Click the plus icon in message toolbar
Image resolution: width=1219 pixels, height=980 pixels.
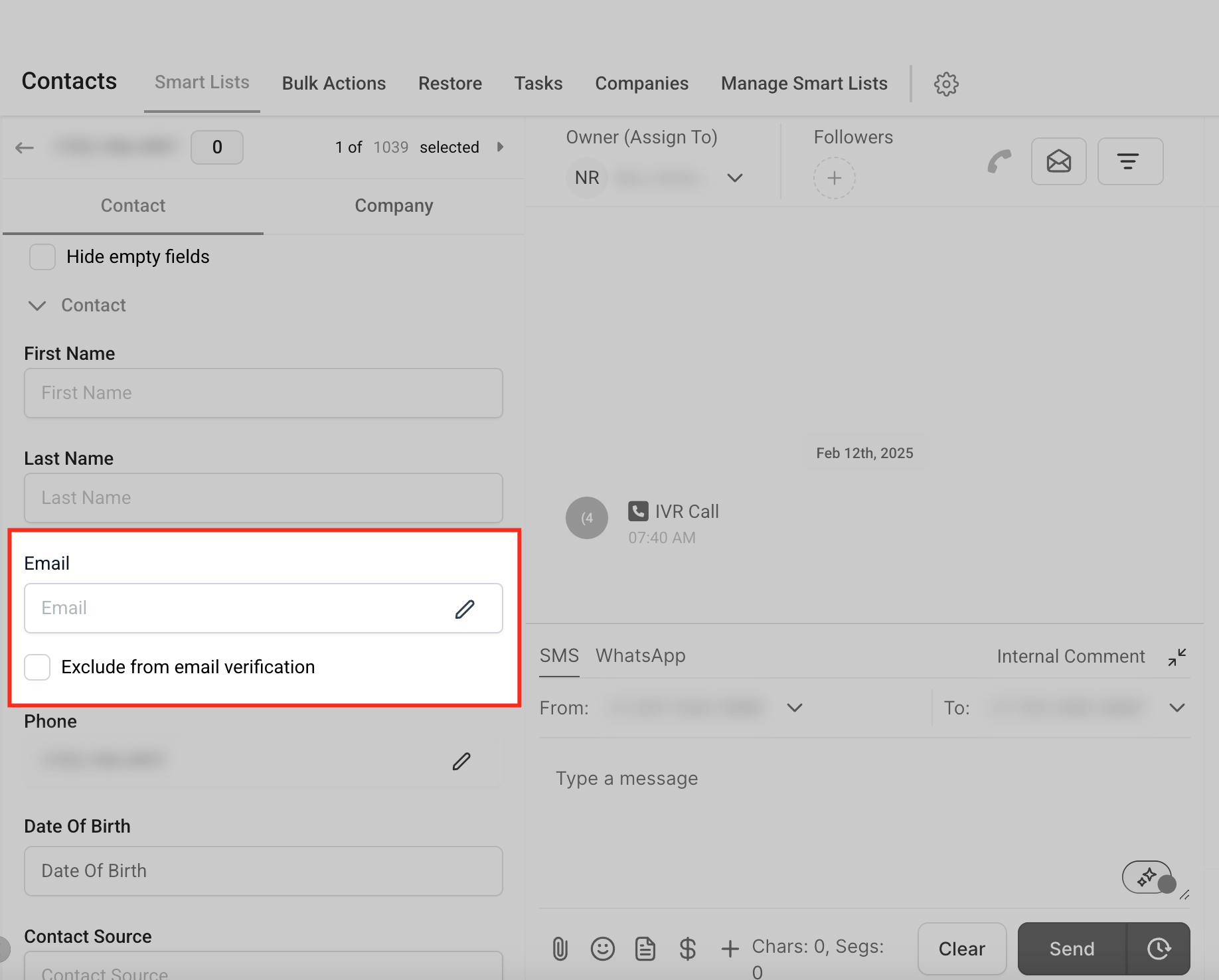pos(730,949)
